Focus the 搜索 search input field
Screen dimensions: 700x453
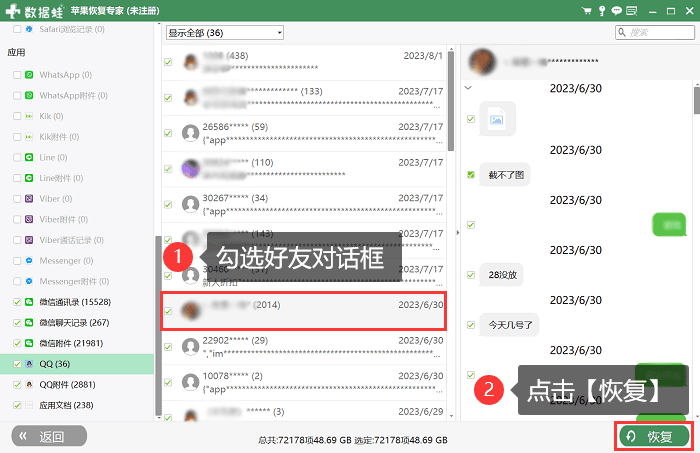(654, 32)
